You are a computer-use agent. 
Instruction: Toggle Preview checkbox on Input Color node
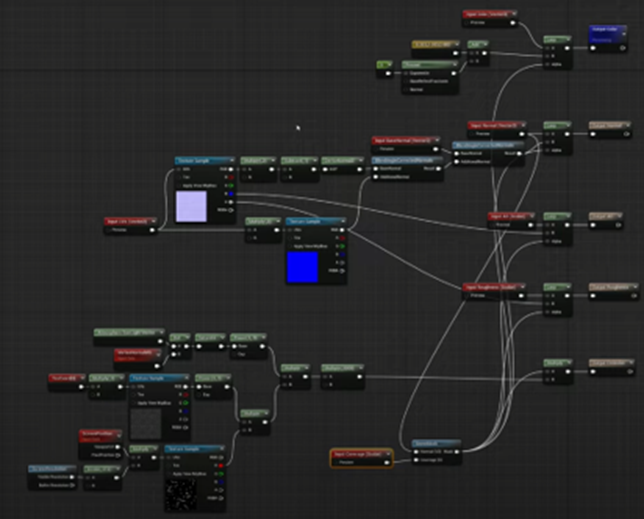[x=467, y=23]
